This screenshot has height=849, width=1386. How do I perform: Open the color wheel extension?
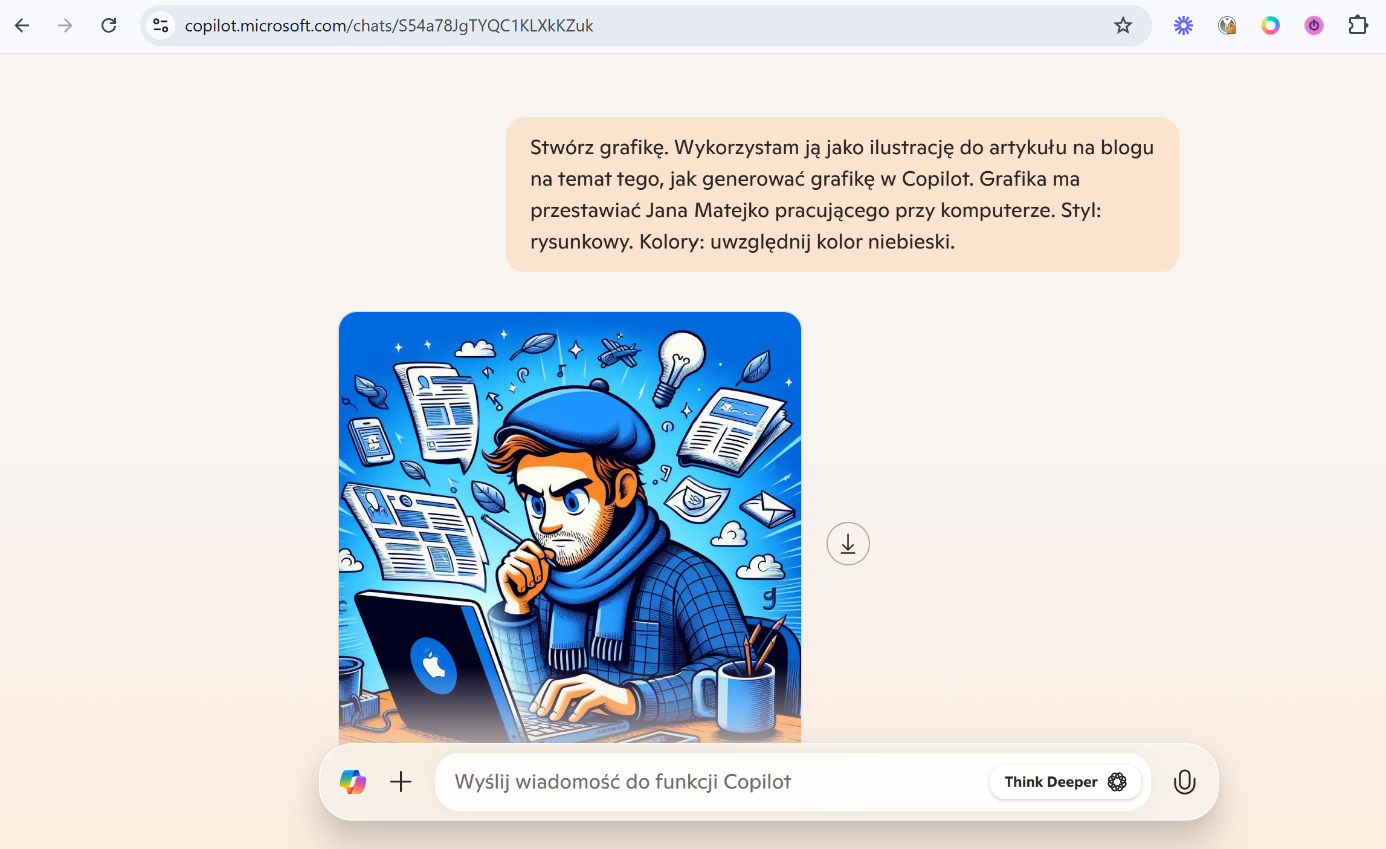(1270, 26)
